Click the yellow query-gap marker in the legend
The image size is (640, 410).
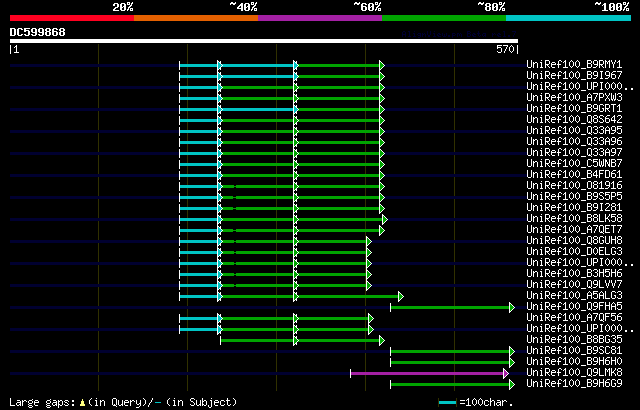click(x=82, y=403)
